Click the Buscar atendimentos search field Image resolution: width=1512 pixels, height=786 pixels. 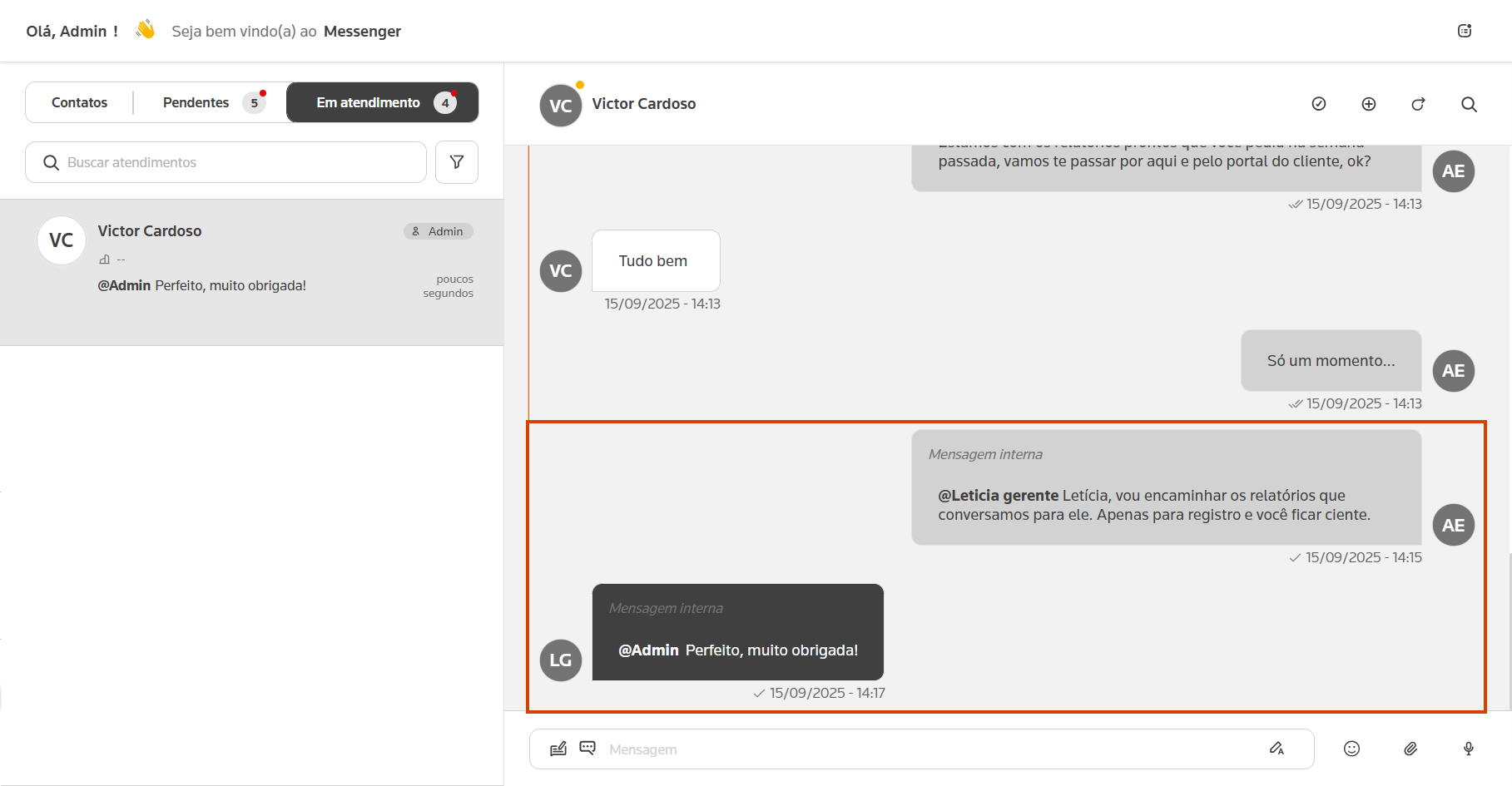pos(233,162)
